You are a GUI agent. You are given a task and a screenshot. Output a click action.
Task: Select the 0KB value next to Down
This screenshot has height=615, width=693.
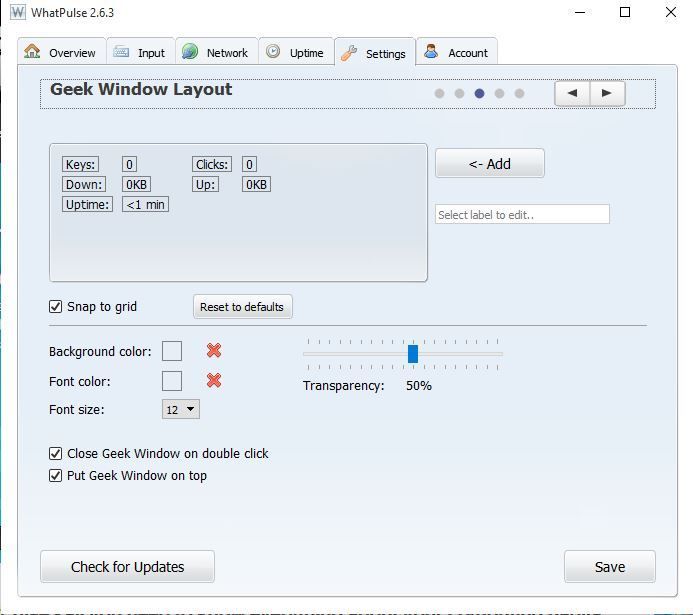136,184
